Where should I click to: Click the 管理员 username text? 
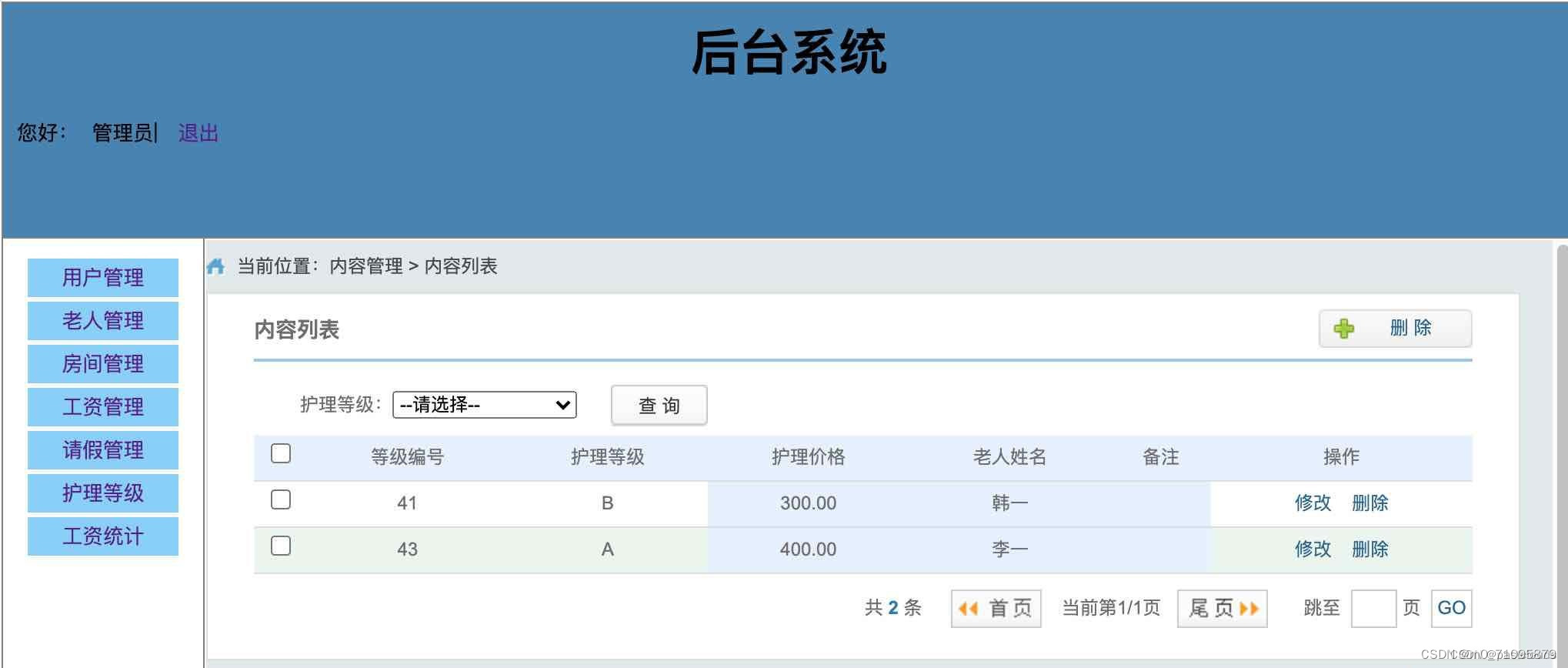point(122,133)
